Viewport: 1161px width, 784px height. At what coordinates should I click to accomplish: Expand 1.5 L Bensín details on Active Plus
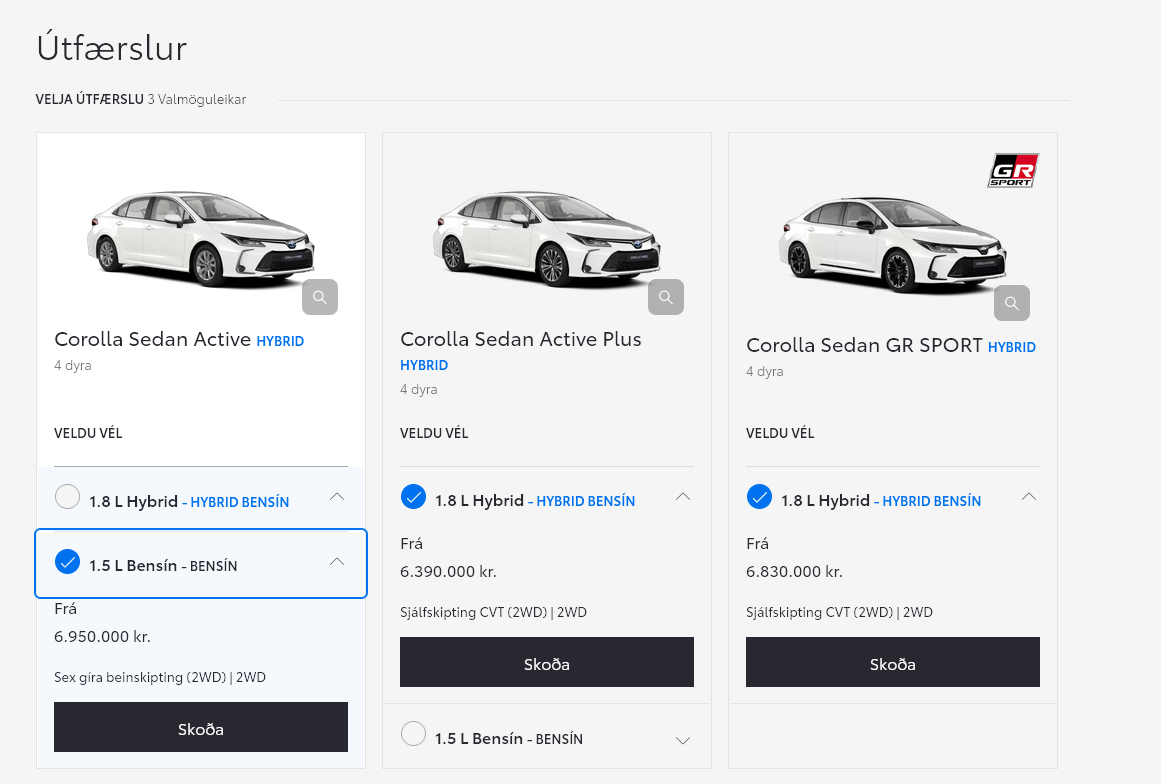tap(682, 740)
